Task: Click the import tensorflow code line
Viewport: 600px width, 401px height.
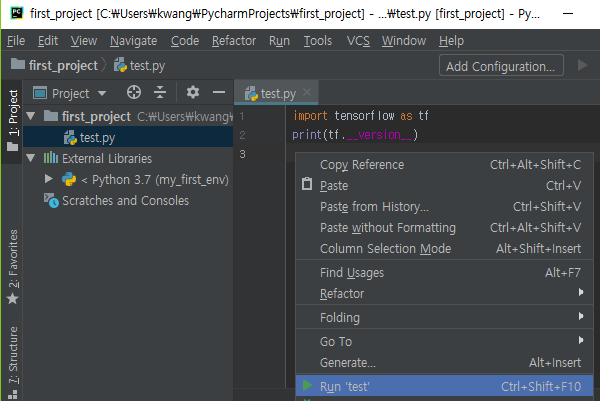Action: [x=361, y=116]
